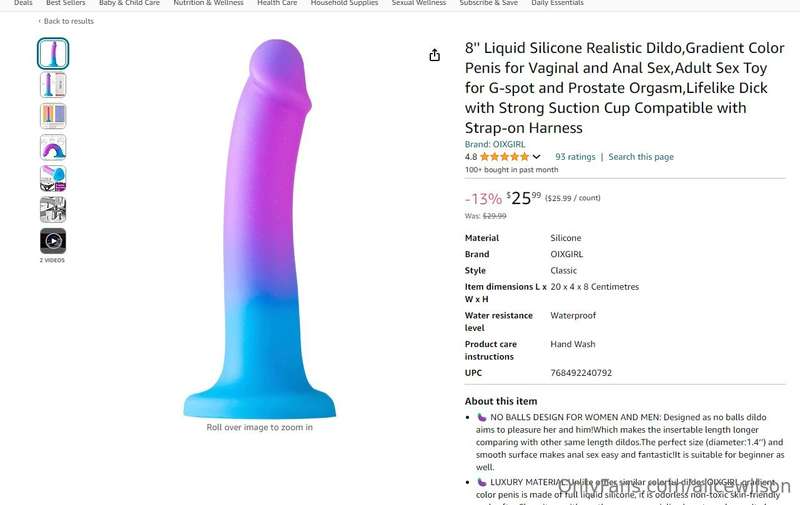Open the Health Care menu item
This screenshot has width=800, height=505.
[277, 3]
